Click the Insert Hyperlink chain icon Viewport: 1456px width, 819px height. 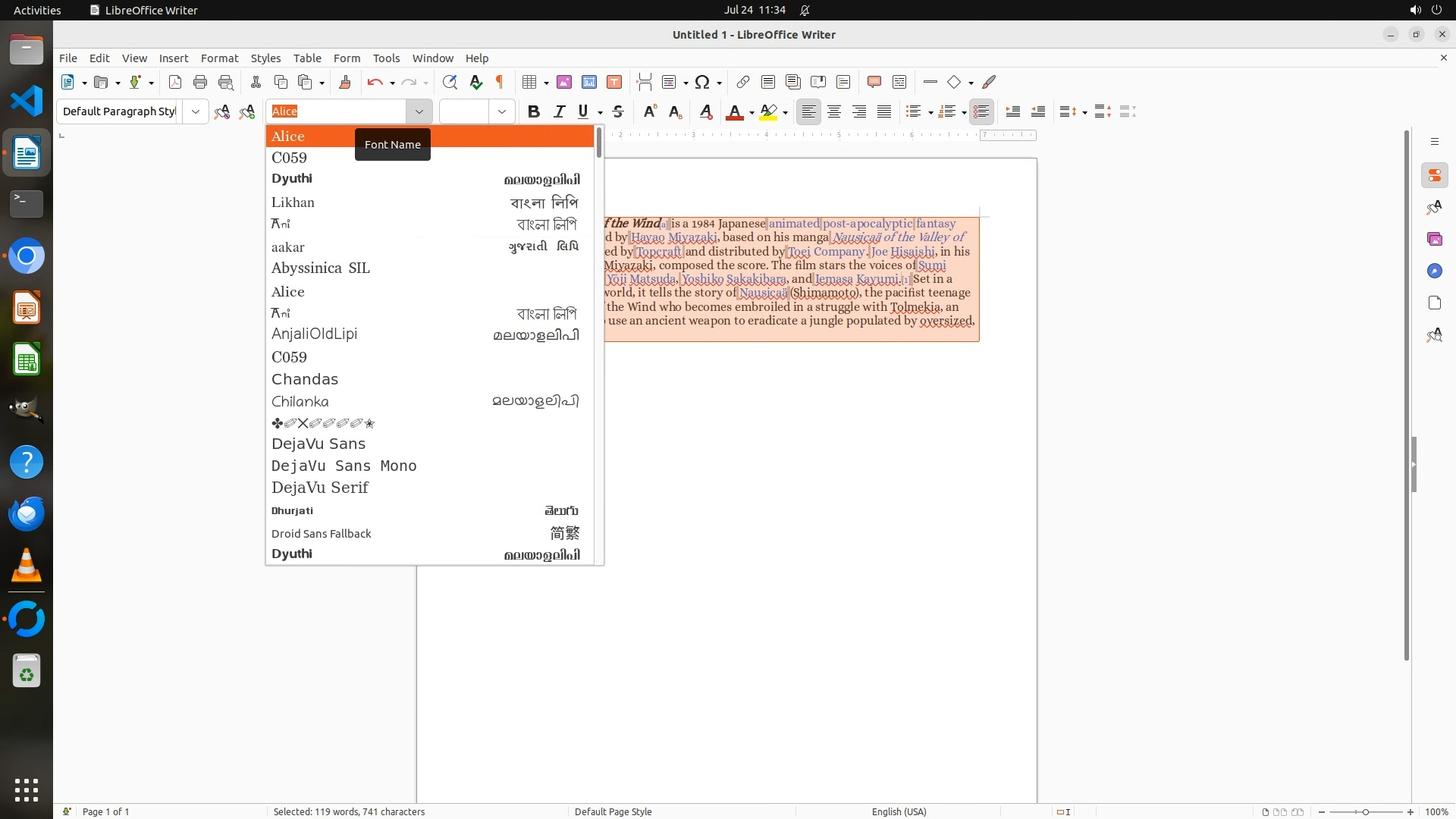[743, 82]
